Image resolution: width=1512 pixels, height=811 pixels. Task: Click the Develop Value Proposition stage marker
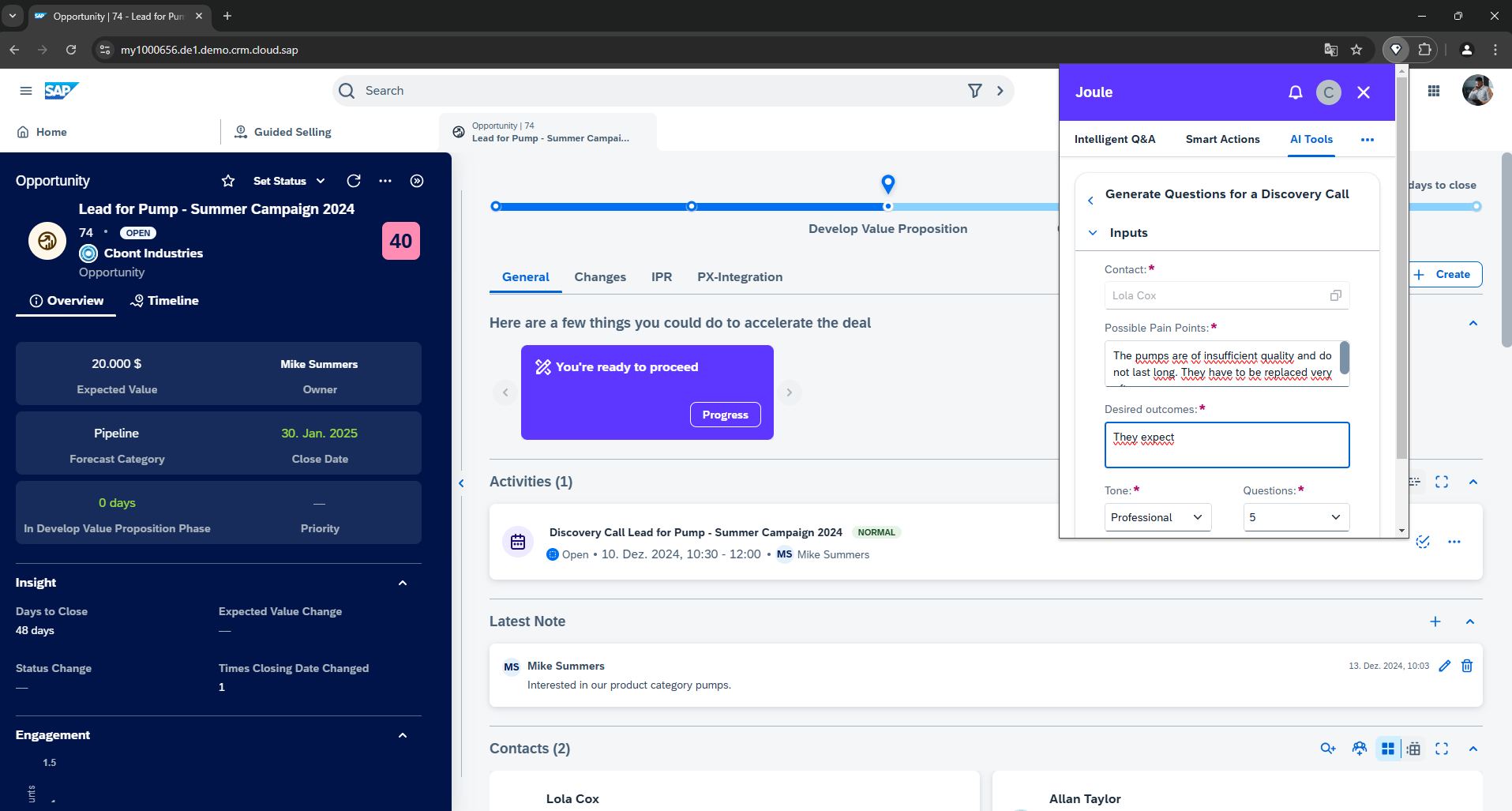[888, 206]
